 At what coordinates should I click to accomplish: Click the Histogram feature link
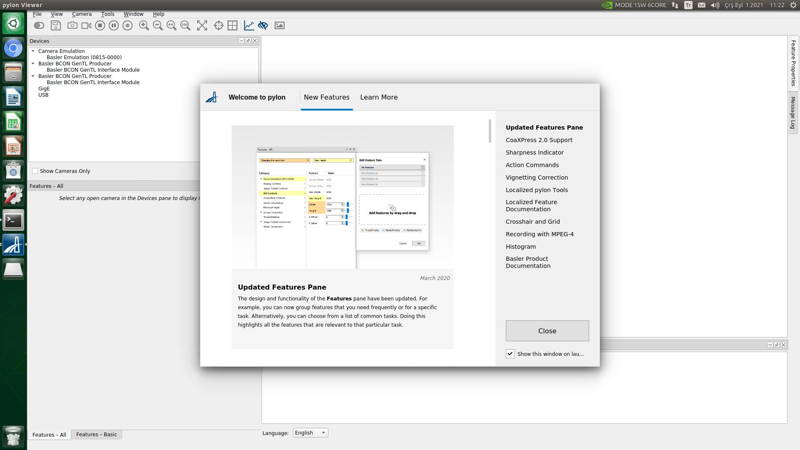click(520, 246)
